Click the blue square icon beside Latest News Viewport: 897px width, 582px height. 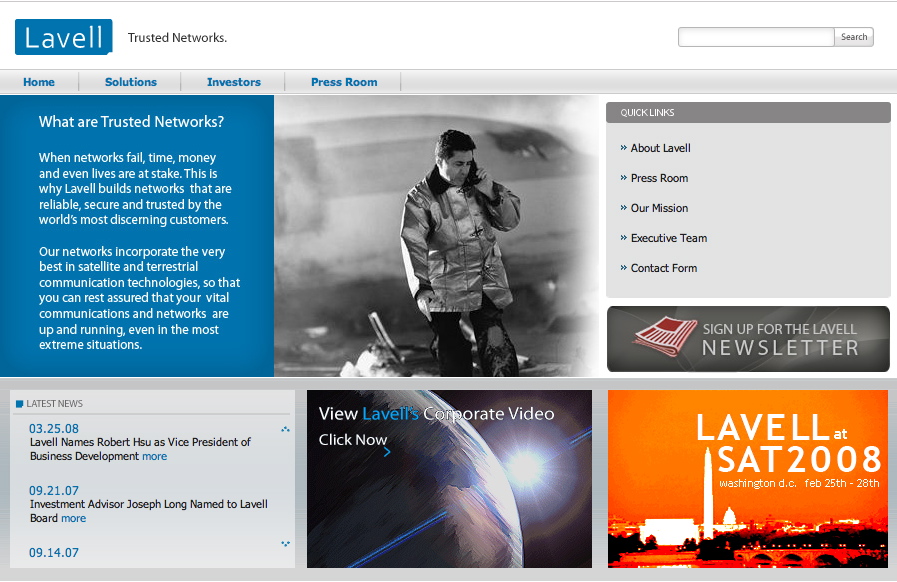point(19,403)
